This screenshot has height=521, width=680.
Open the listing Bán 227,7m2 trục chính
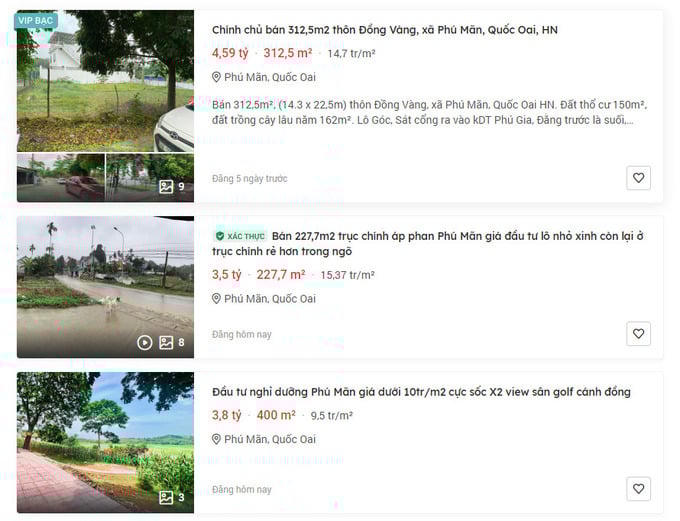(427, 244)
